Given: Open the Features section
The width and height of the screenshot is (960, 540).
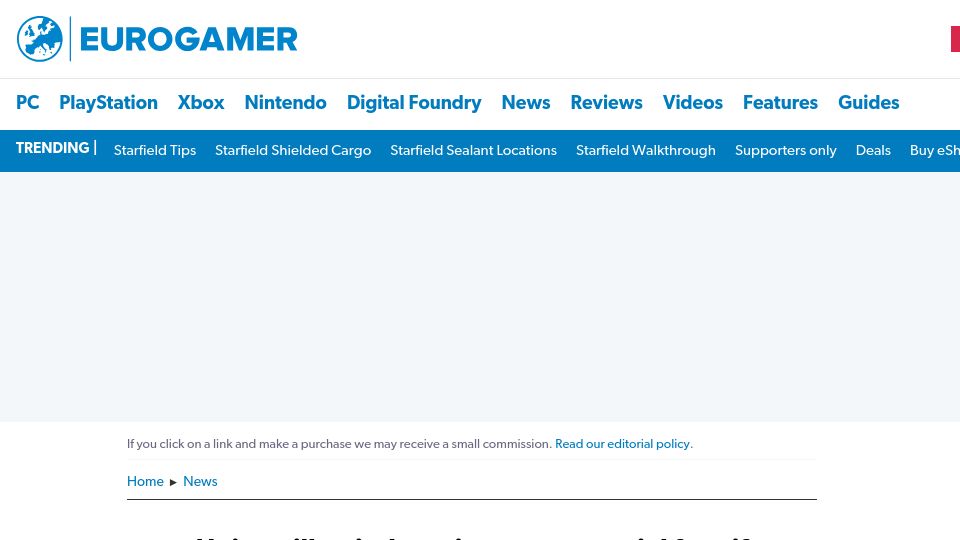Looking at the screenshot, I should pyautogui.click(x=780, y=102).
